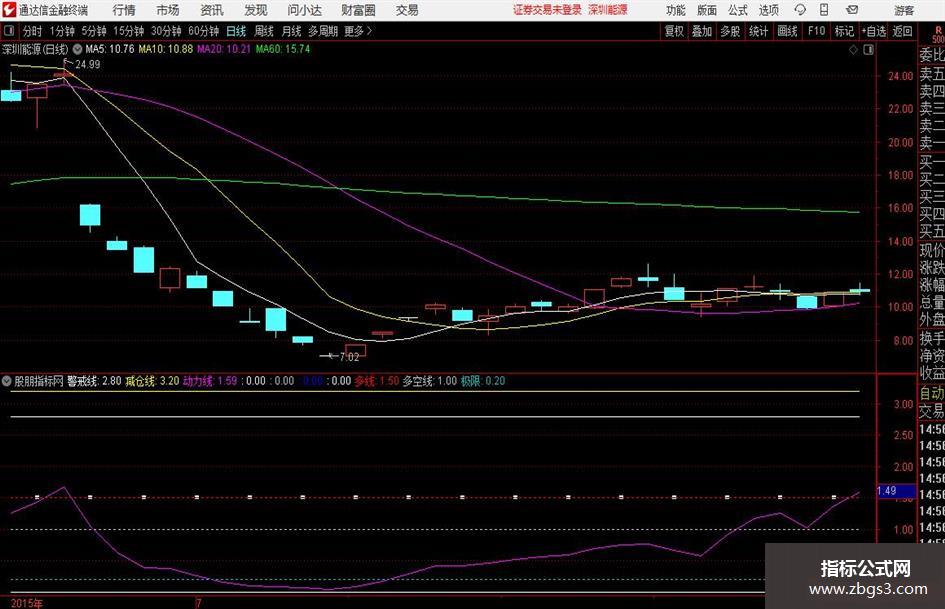The image size is (945, 609).
Task: Open the 财富圈 menu
Action: 358,10
